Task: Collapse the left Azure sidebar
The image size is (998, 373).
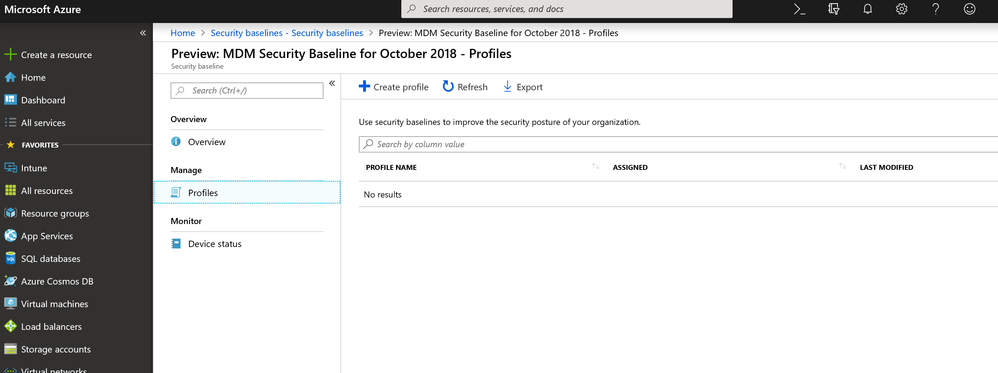Action: [x=143, y=33]
